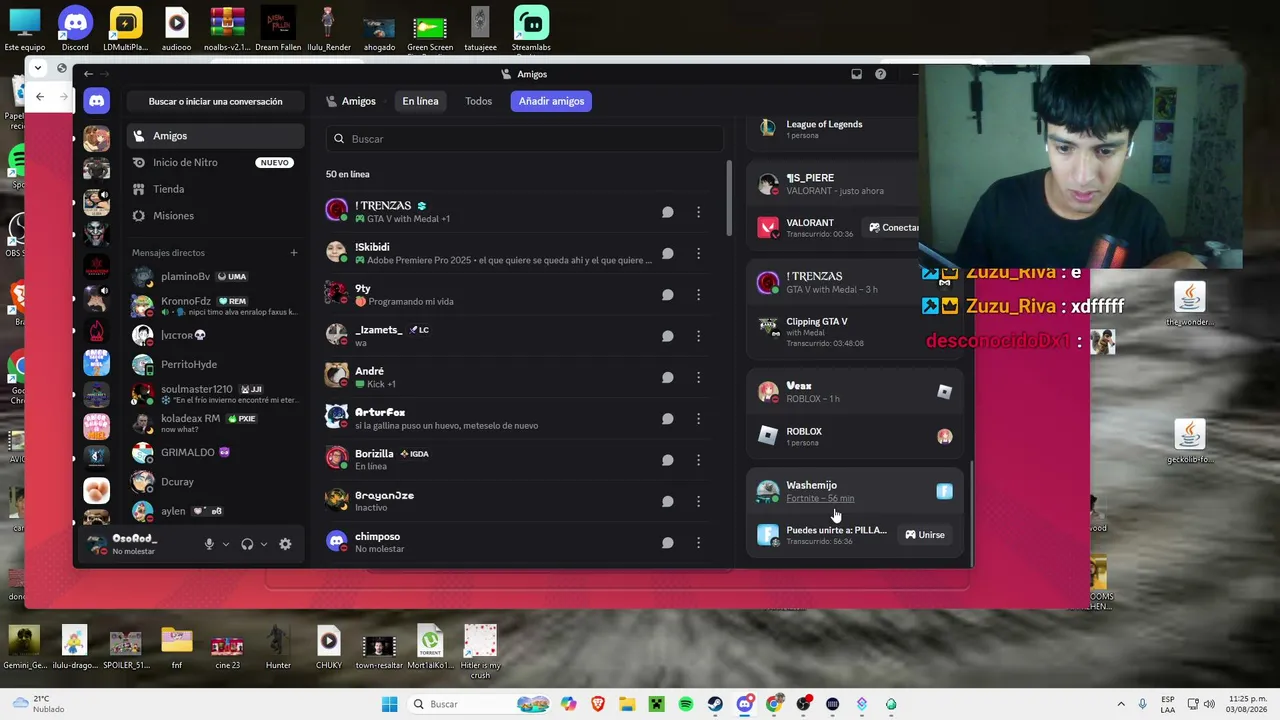This screenshot has width=1280, height=720.
Task: Open the Streamlabs desktop shortcut
Action: pyautogui.click(x=531, y=28)
